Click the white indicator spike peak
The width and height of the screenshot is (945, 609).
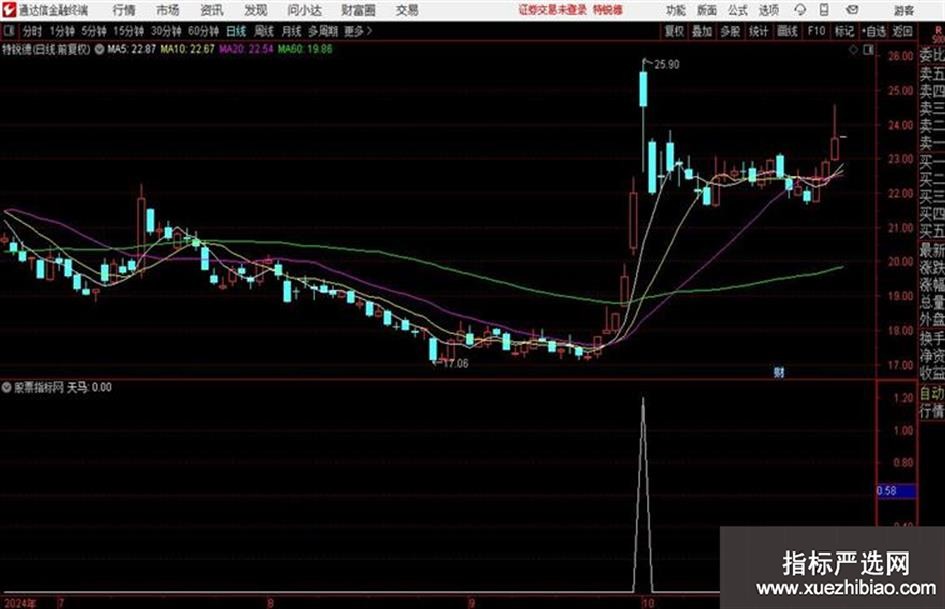(643, 400)
